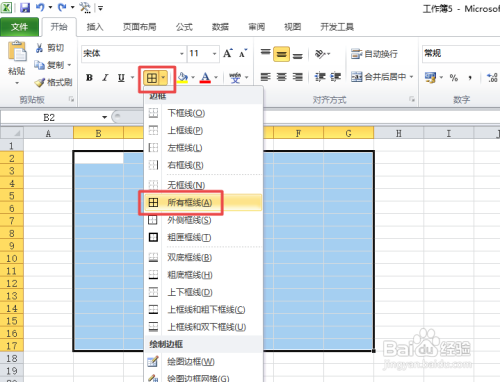This screenshot has width=500, height=382.
Task: Click the Cut (剪切) scissors button
Action: point(49,48)
